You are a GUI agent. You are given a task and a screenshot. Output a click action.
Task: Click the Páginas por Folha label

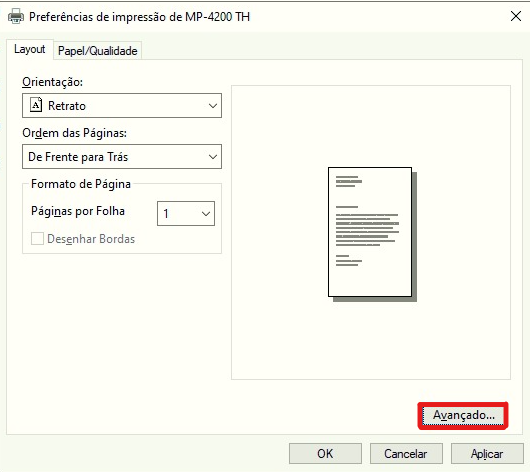click(78, 211)
